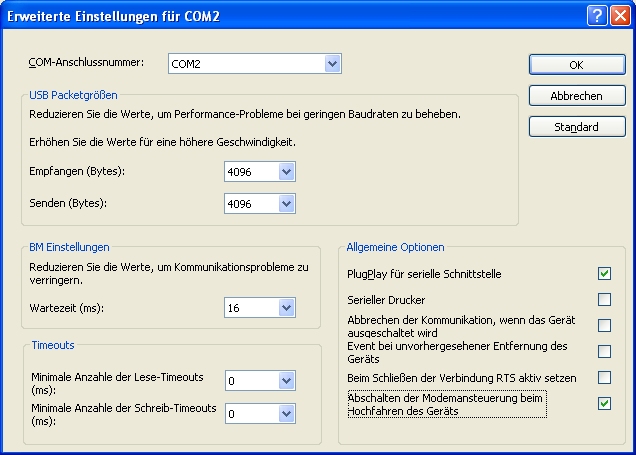Uncheck Abschalten der Modemansteuerung checkbox

[604, 403]
